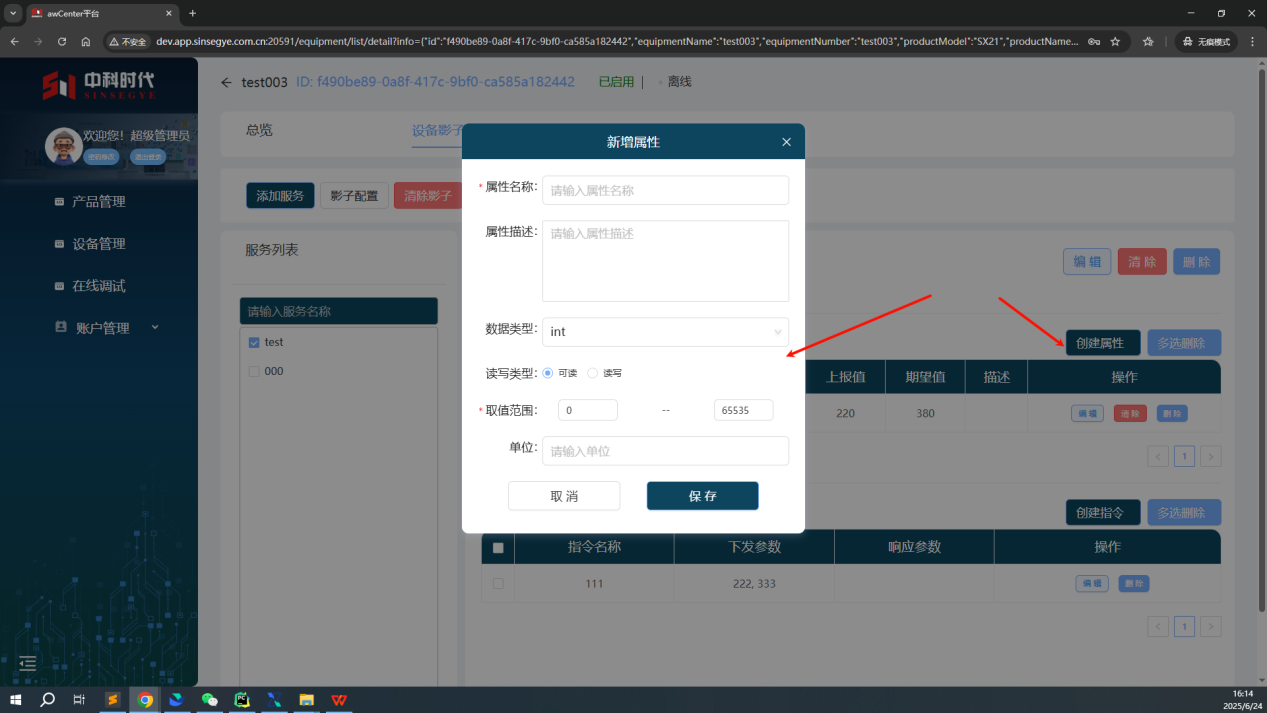The image size is (1267, 713).
Task: Open the 数据类型 int dropdown
Action: [665, 332]
